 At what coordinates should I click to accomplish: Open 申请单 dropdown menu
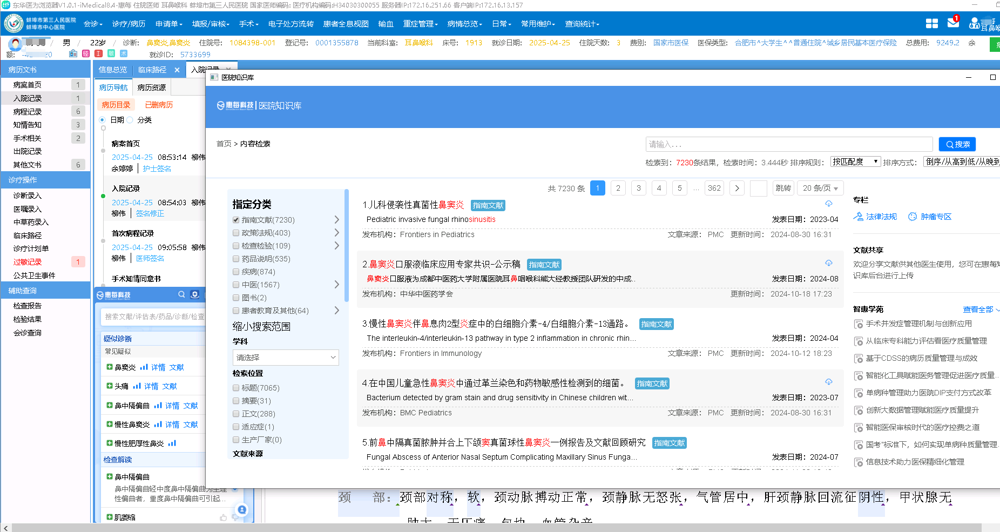click(169, 24)
